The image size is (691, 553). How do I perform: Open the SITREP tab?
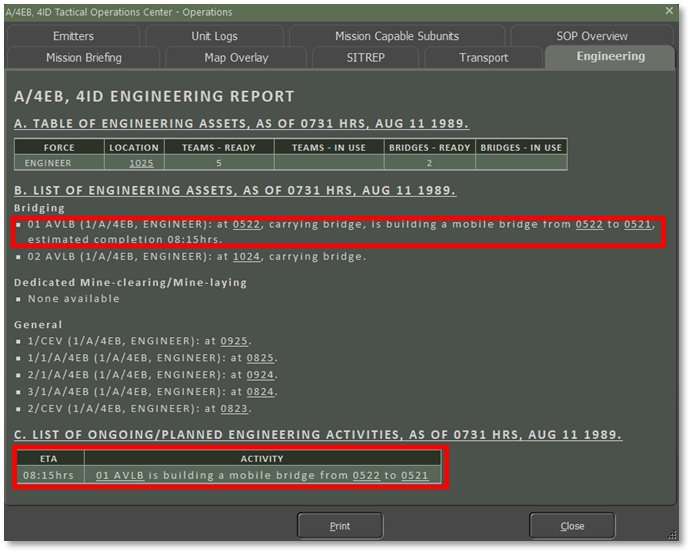click(x=365, y=58)
